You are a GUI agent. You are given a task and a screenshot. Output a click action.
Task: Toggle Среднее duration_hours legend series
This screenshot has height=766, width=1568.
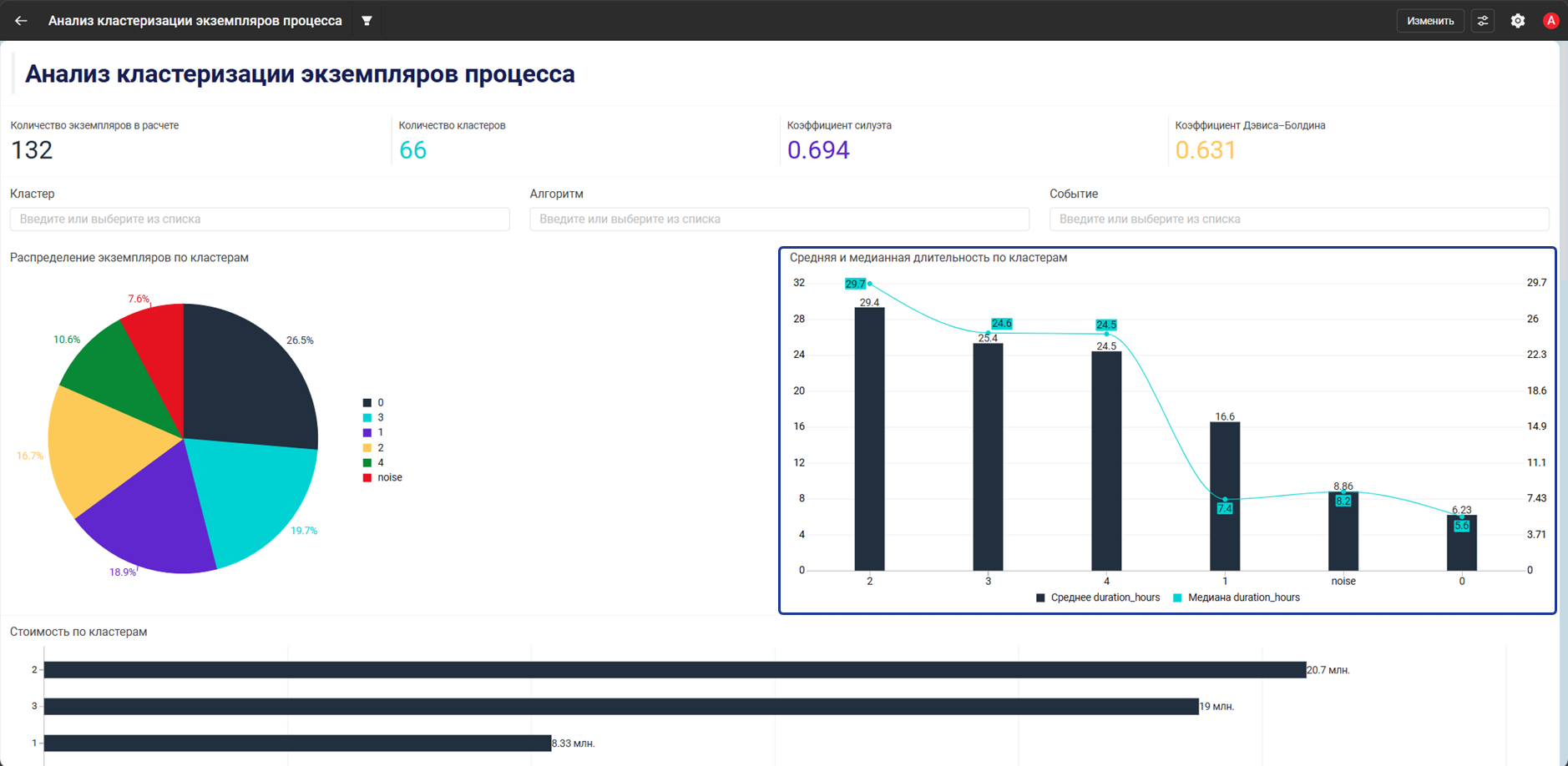point(1098,597)
